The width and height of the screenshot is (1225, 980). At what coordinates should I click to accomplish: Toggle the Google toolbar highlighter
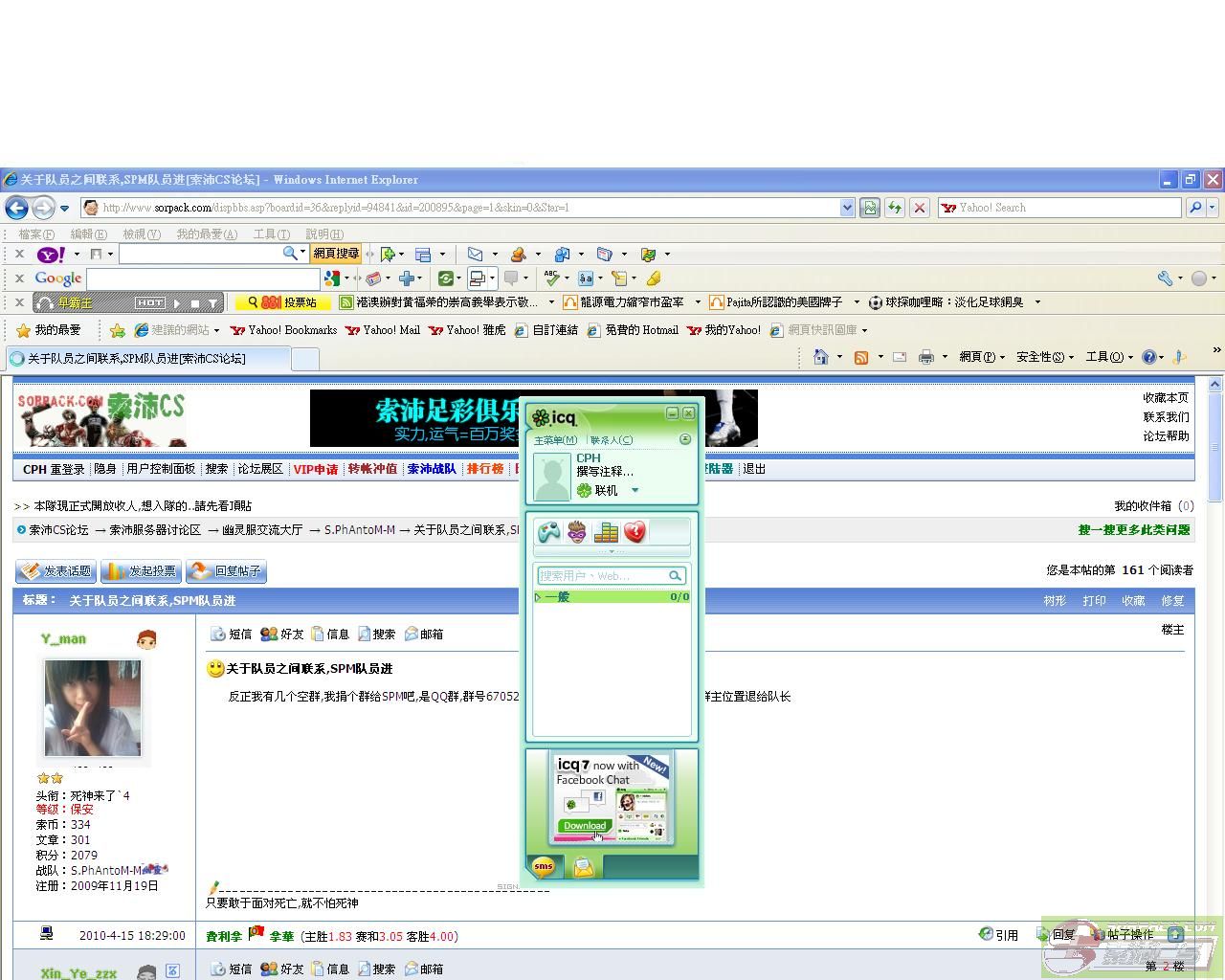click(654, 278)
